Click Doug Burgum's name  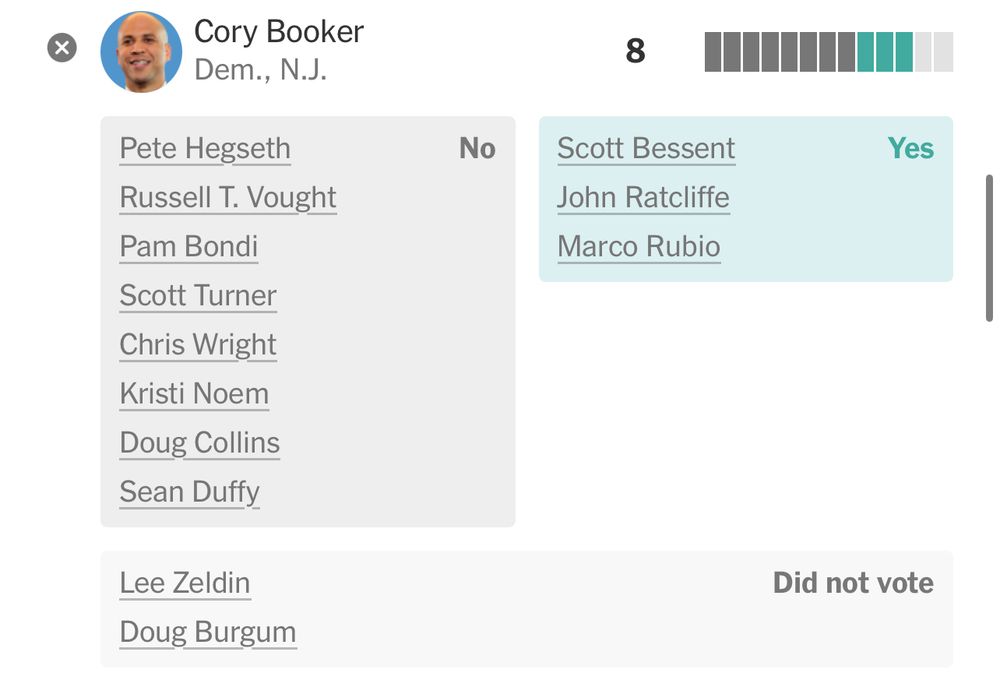(x=208, y=631)
